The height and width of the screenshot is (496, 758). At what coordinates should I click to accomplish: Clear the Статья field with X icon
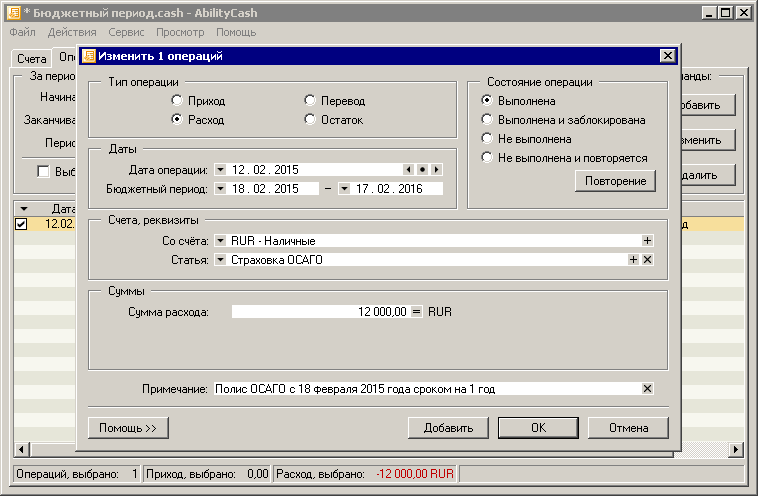point(647,260)
